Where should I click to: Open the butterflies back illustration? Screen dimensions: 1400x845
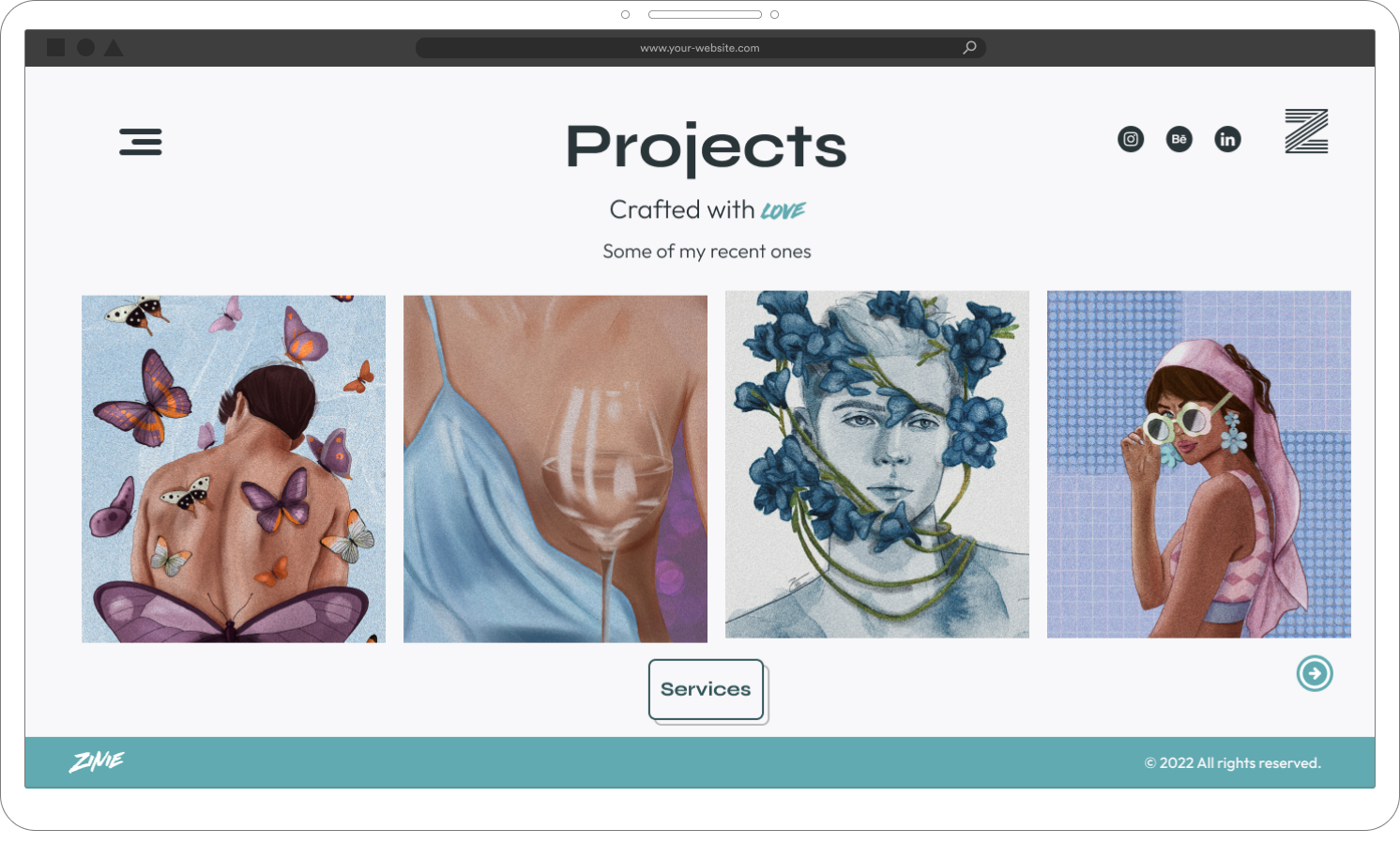click(x=234, y=469)
